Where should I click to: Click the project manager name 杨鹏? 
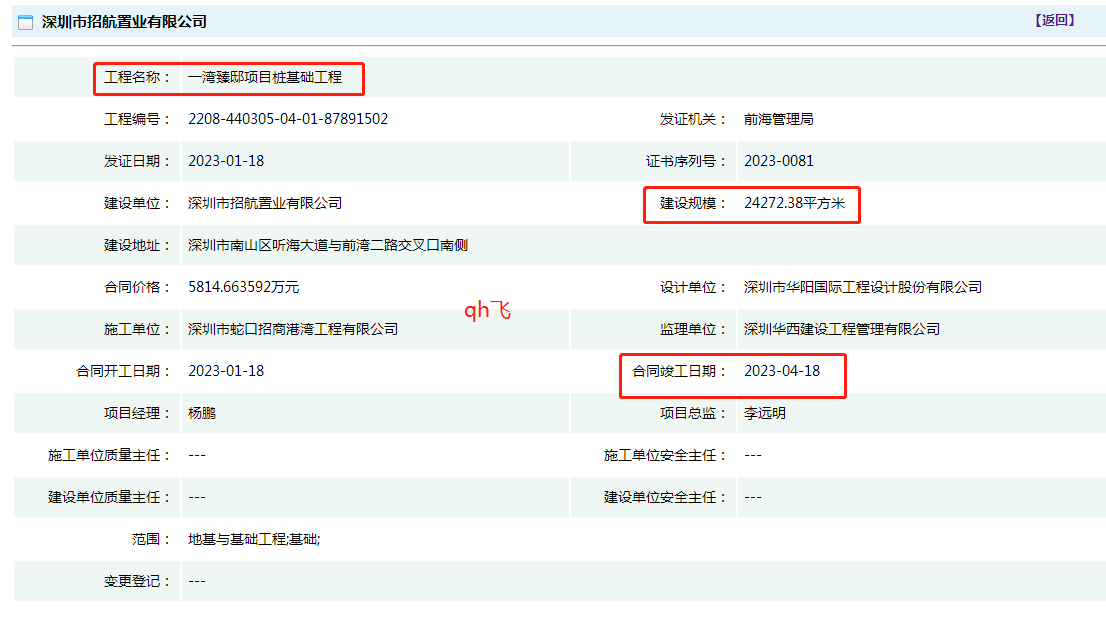tap(202, 413)
